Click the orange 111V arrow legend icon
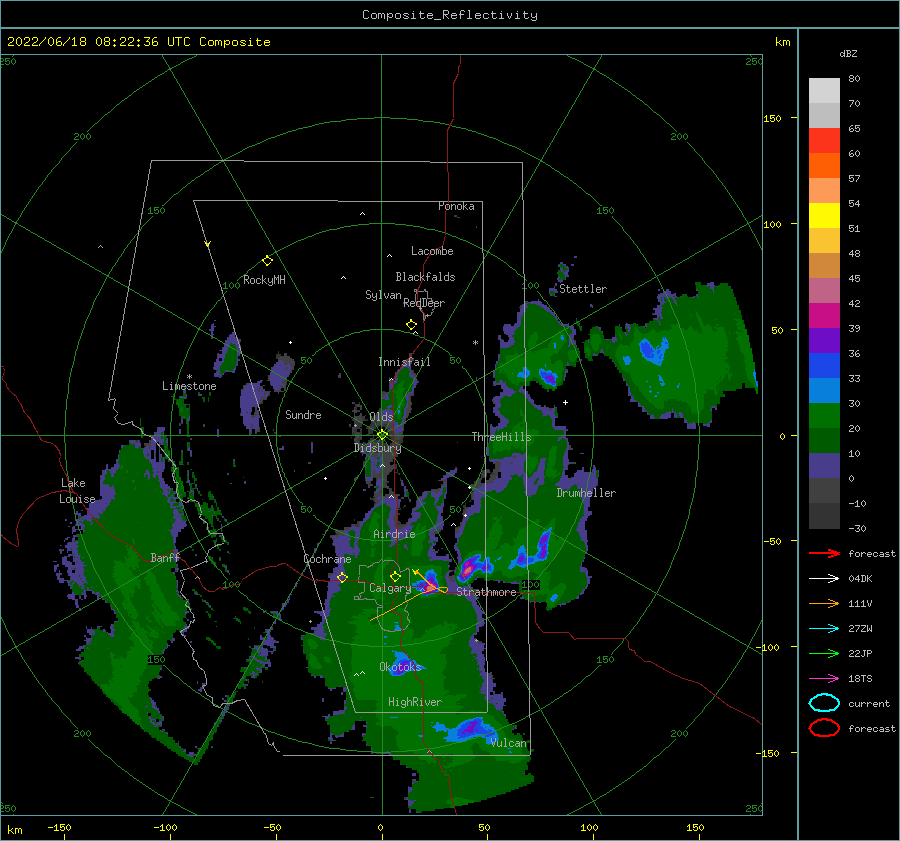 [824, 603]
